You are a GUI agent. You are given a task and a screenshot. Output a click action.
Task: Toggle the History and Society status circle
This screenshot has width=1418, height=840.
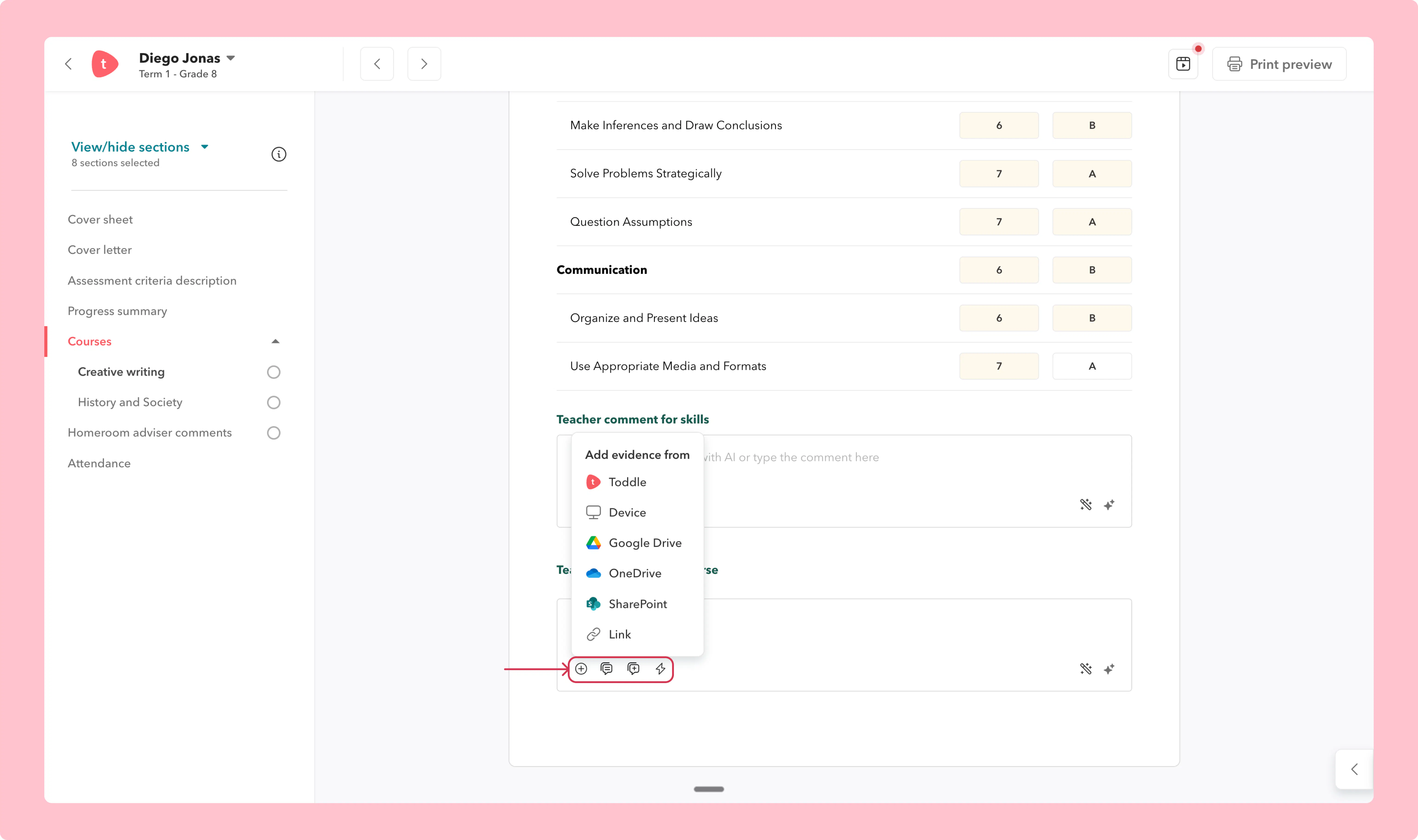pos(273,402)
